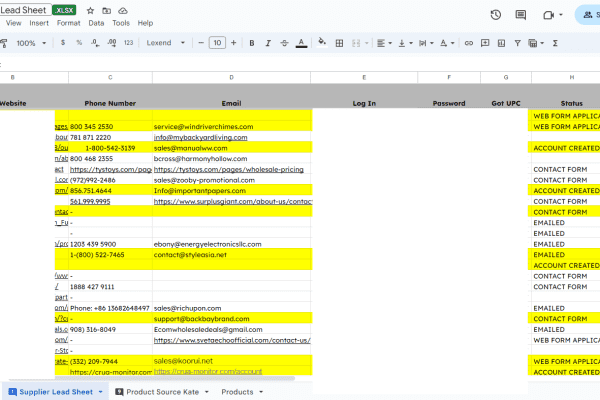Toggle strikethrough formatting
This screenshot has height=400, width=600.
pyautogui.click(x=284, y=43)
